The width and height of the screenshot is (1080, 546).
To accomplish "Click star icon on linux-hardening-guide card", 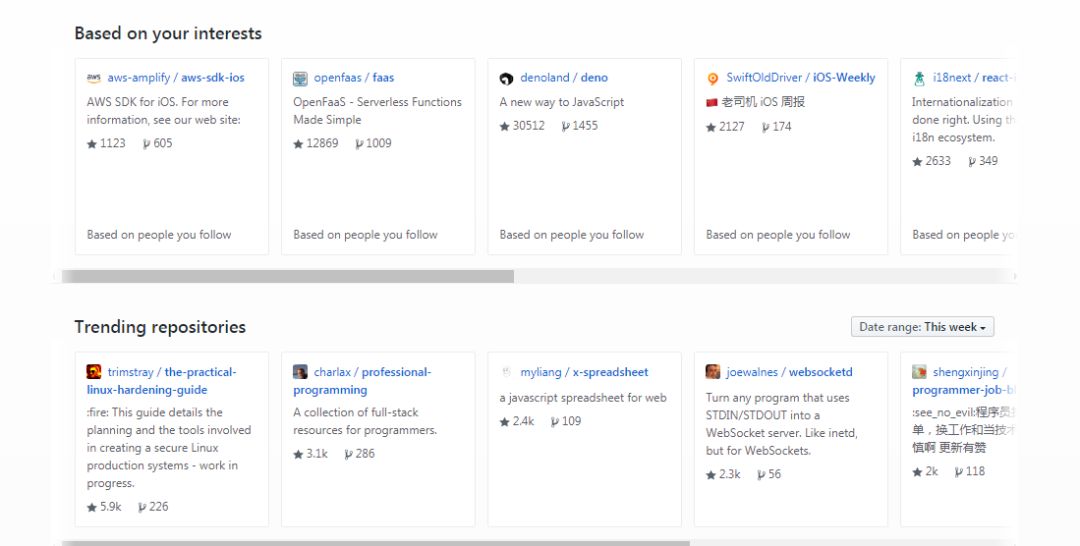I will coord(92,507).
